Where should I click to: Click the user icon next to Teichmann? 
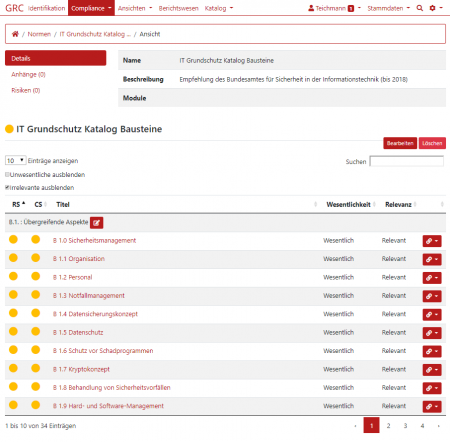[x=311, y=8]
